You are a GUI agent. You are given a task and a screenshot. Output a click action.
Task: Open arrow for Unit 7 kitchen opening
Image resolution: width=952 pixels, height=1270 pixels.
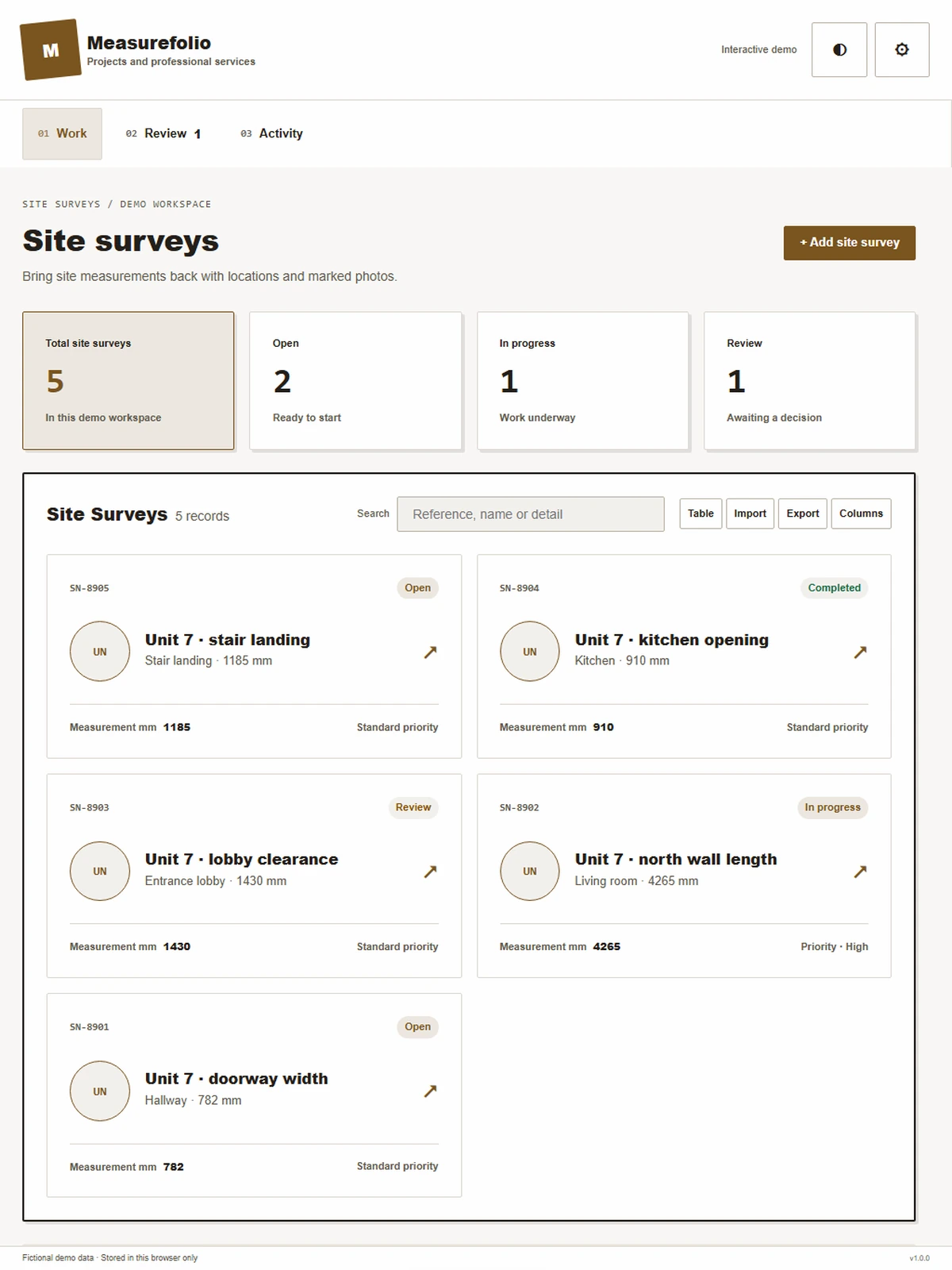tap(860, 652)
